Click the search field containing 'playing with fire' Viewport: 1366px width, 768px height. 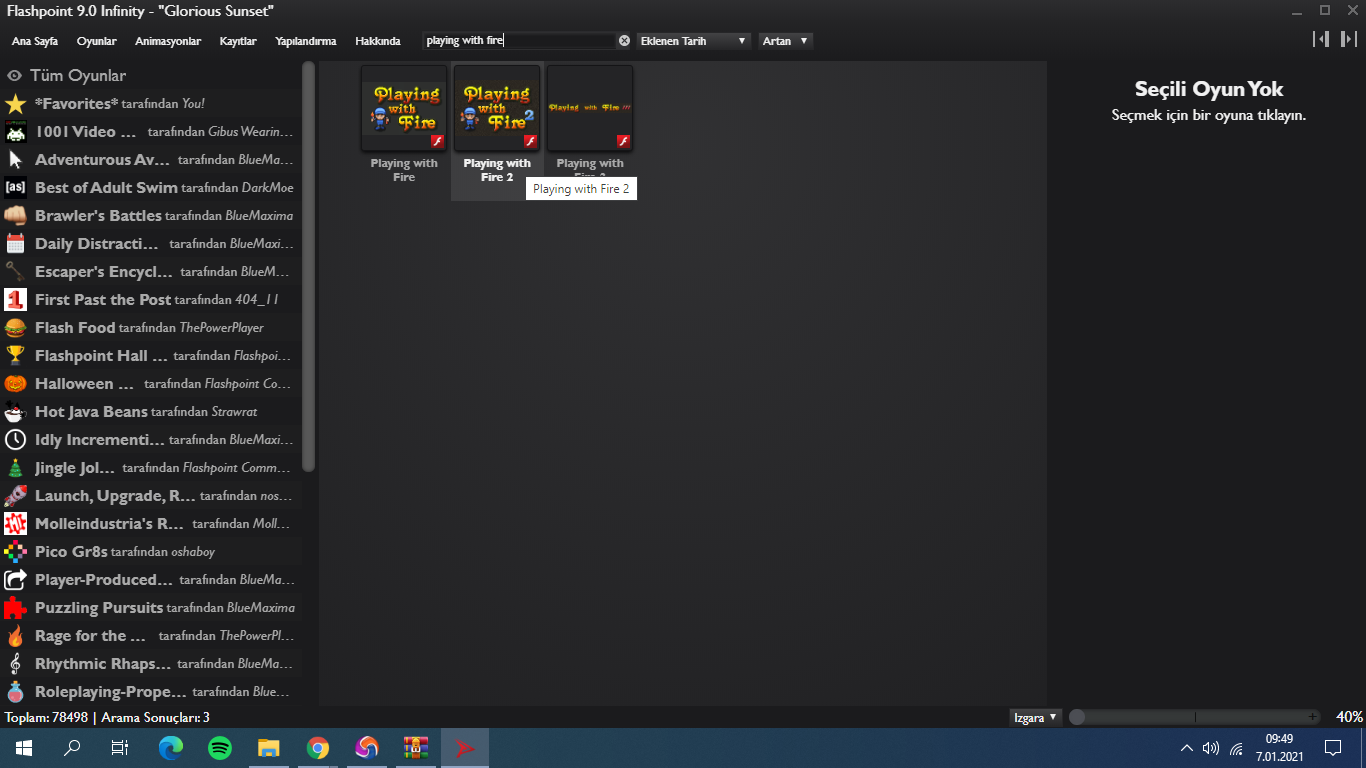[518, 41]
